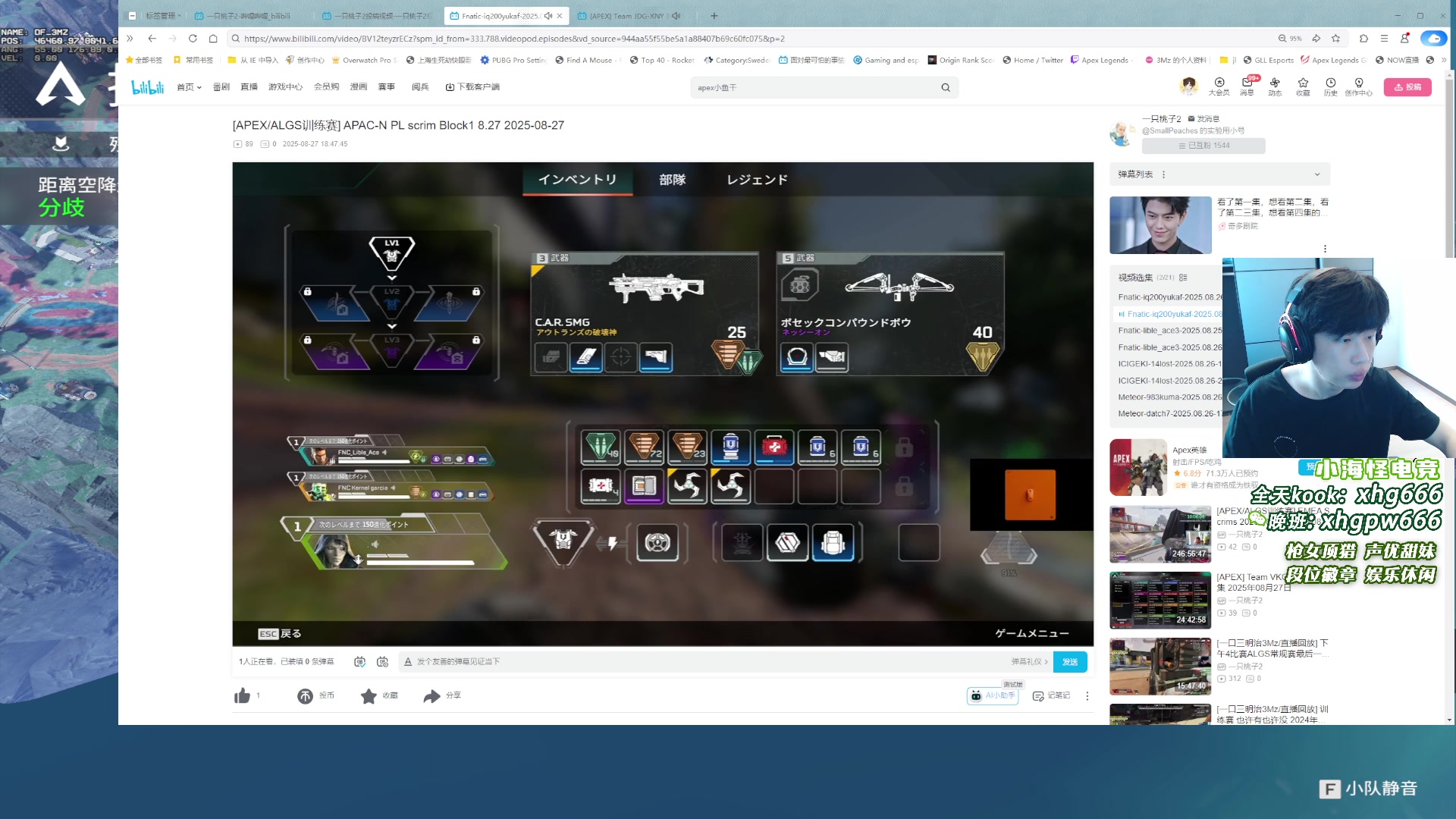Expand the 弹幕列表 panel chevron
The height and width of the screenshot is (819, 1456).
click(x=1317, y=174)
